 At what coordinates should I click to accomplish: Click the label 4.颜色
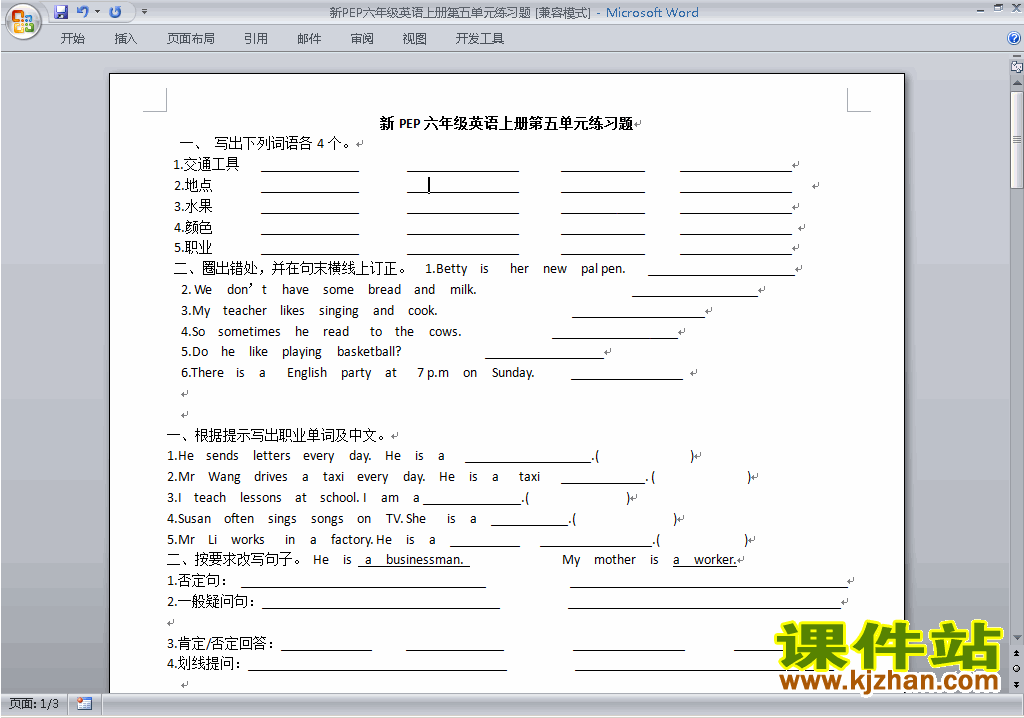tap(193, 227)
